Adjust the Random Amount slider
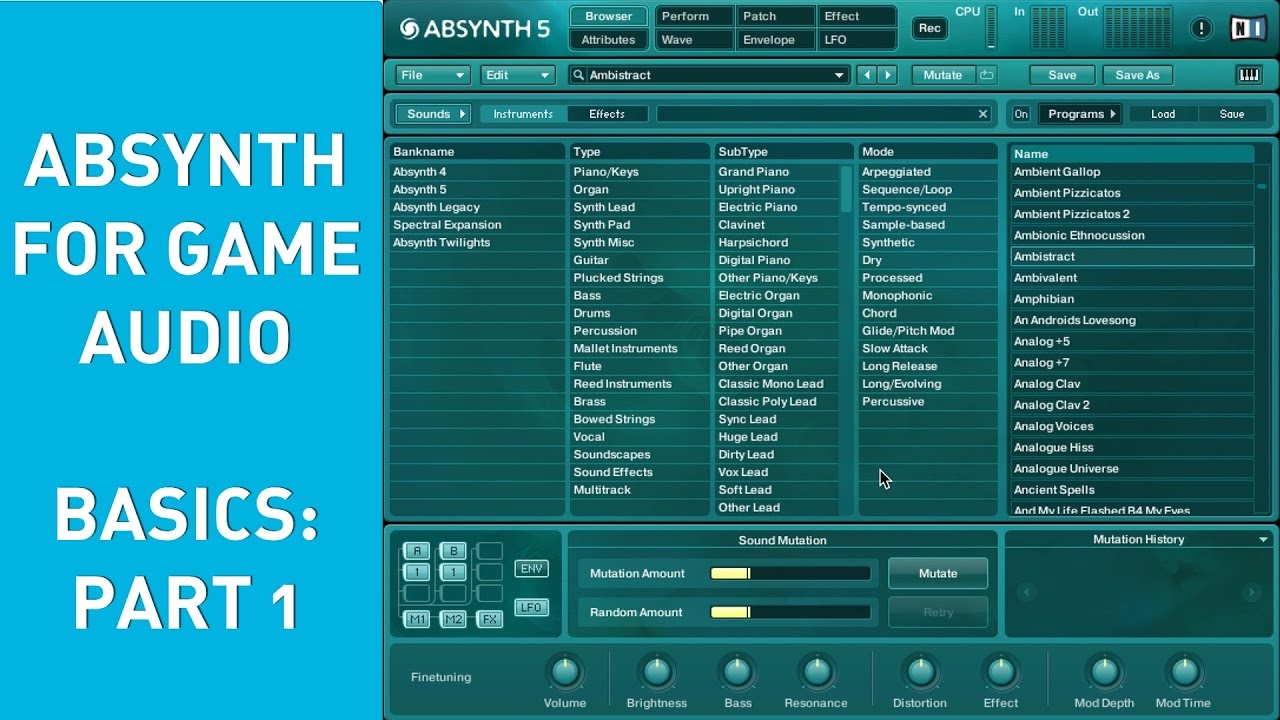The width and height of the screenshot is (1280, 720). [790, 612]
